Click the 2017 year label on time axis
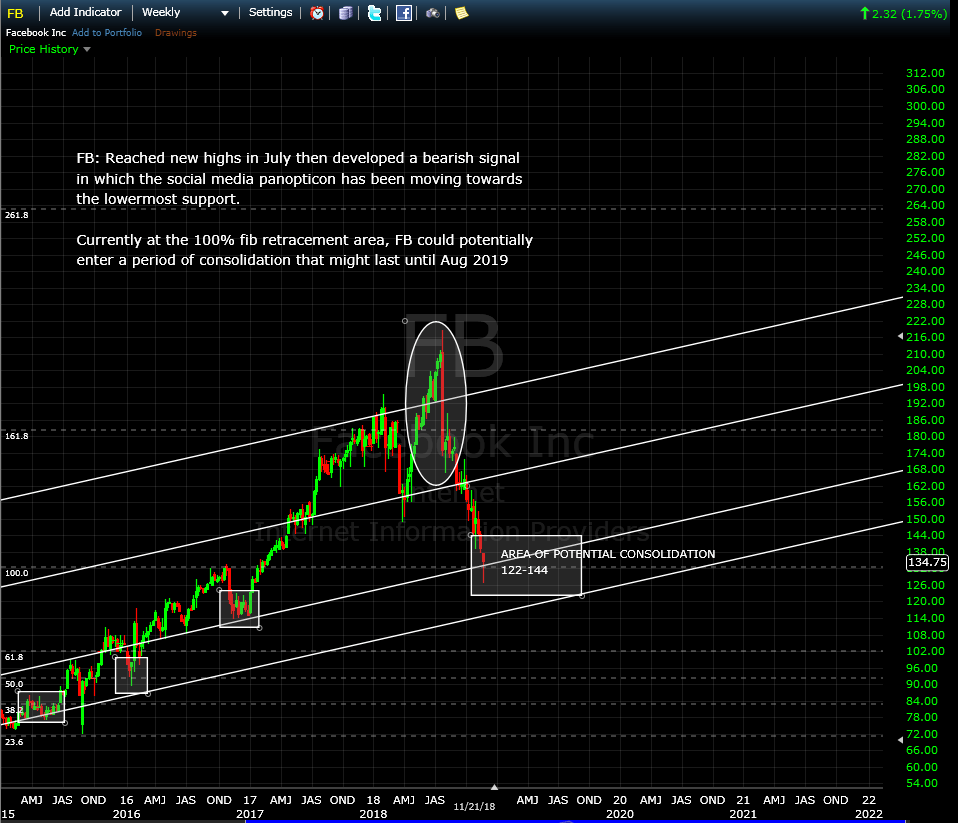Viewport: 958px width, 823px height. [250, 814]
